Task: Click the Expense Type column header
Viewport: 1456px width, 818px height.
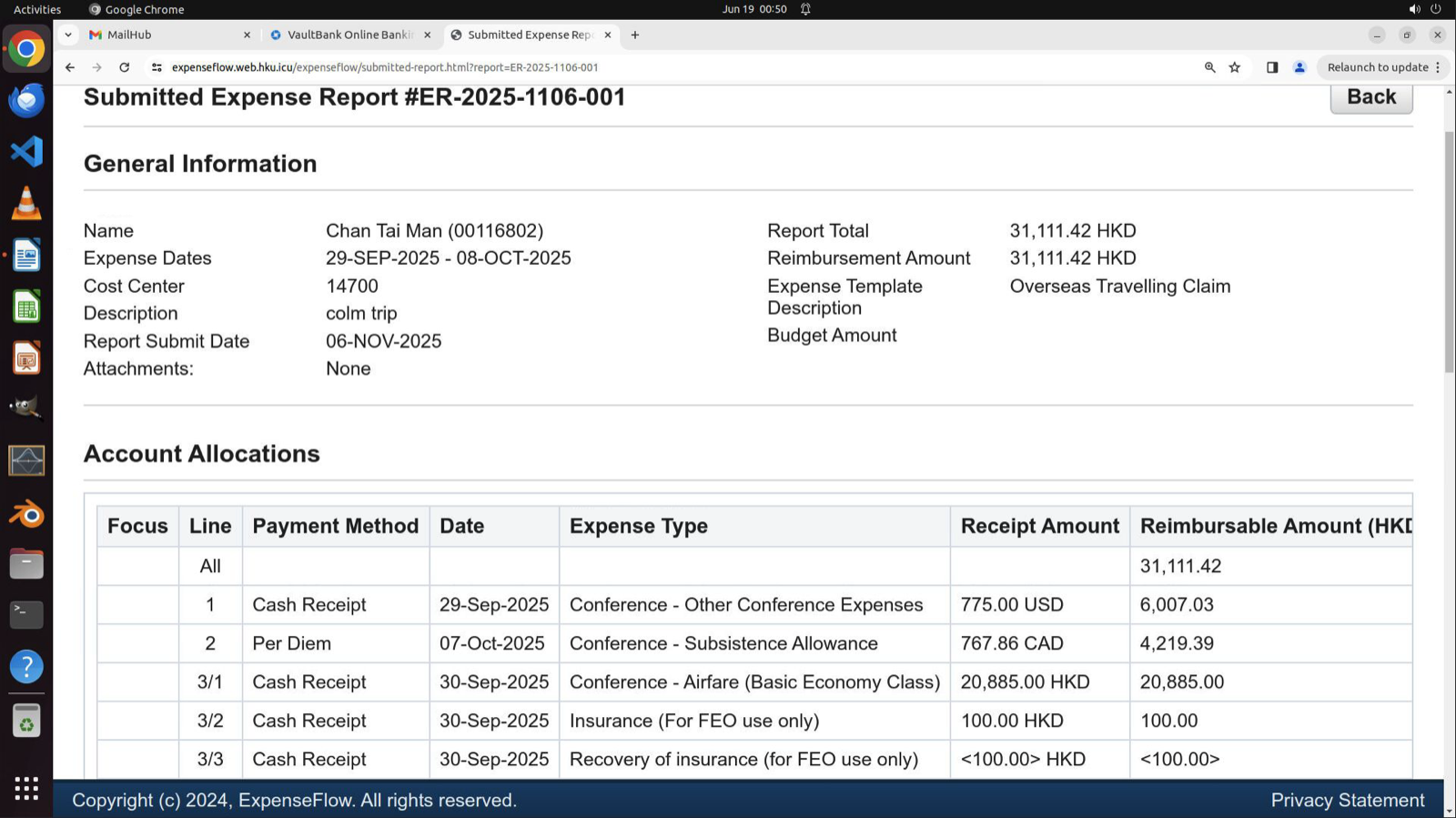Action: pos(754,527)
